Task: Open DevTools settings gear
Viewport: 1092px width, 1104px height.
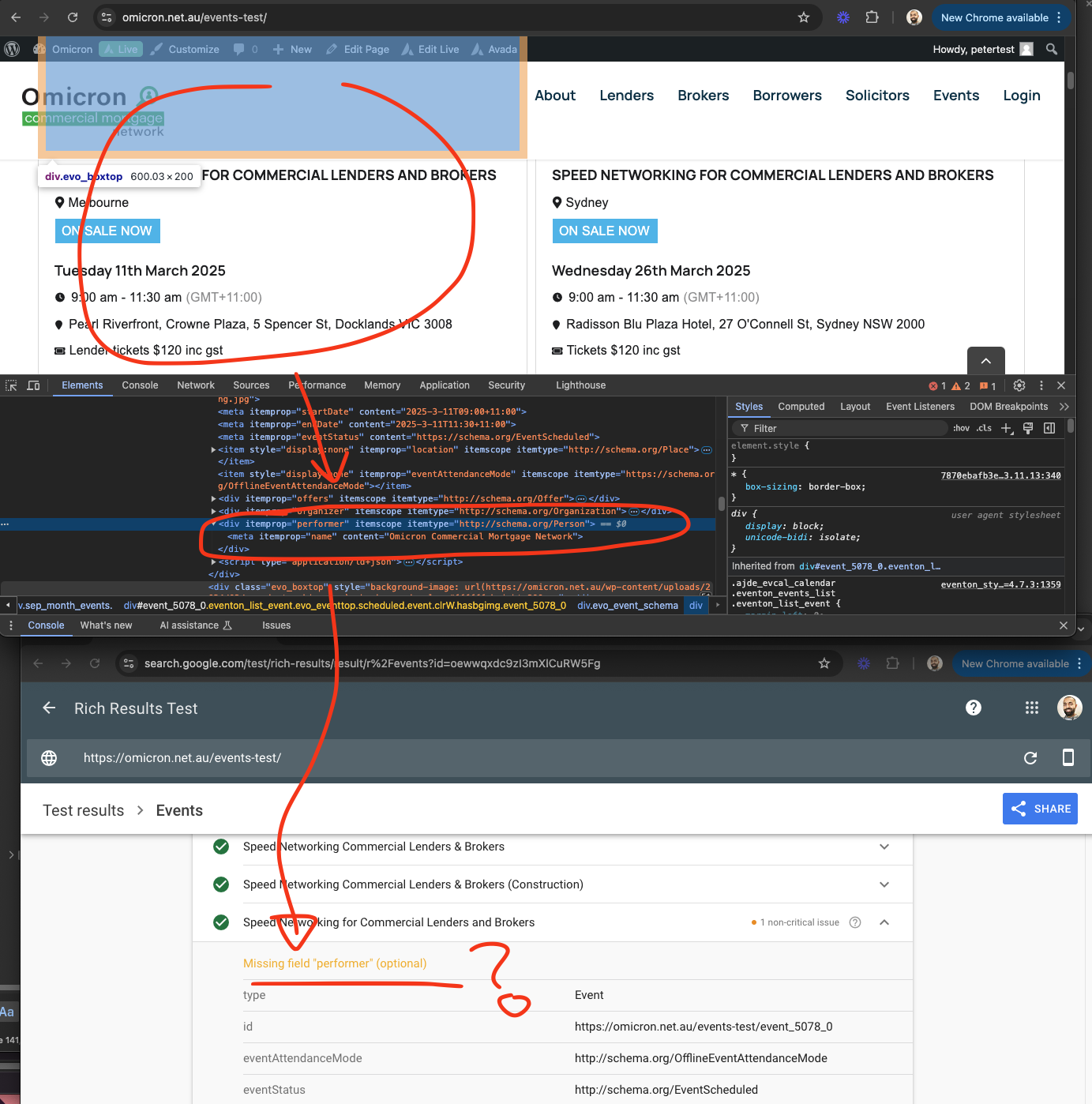Action: pos(1019,385)
